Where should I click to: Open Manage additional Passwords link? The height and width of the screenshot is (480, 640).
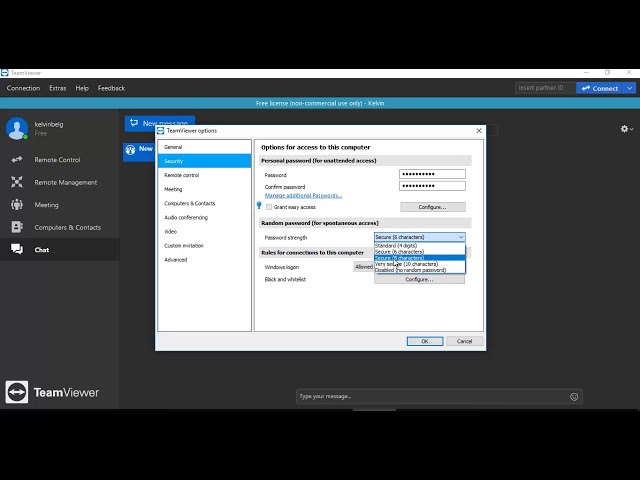tap(303, 196)
